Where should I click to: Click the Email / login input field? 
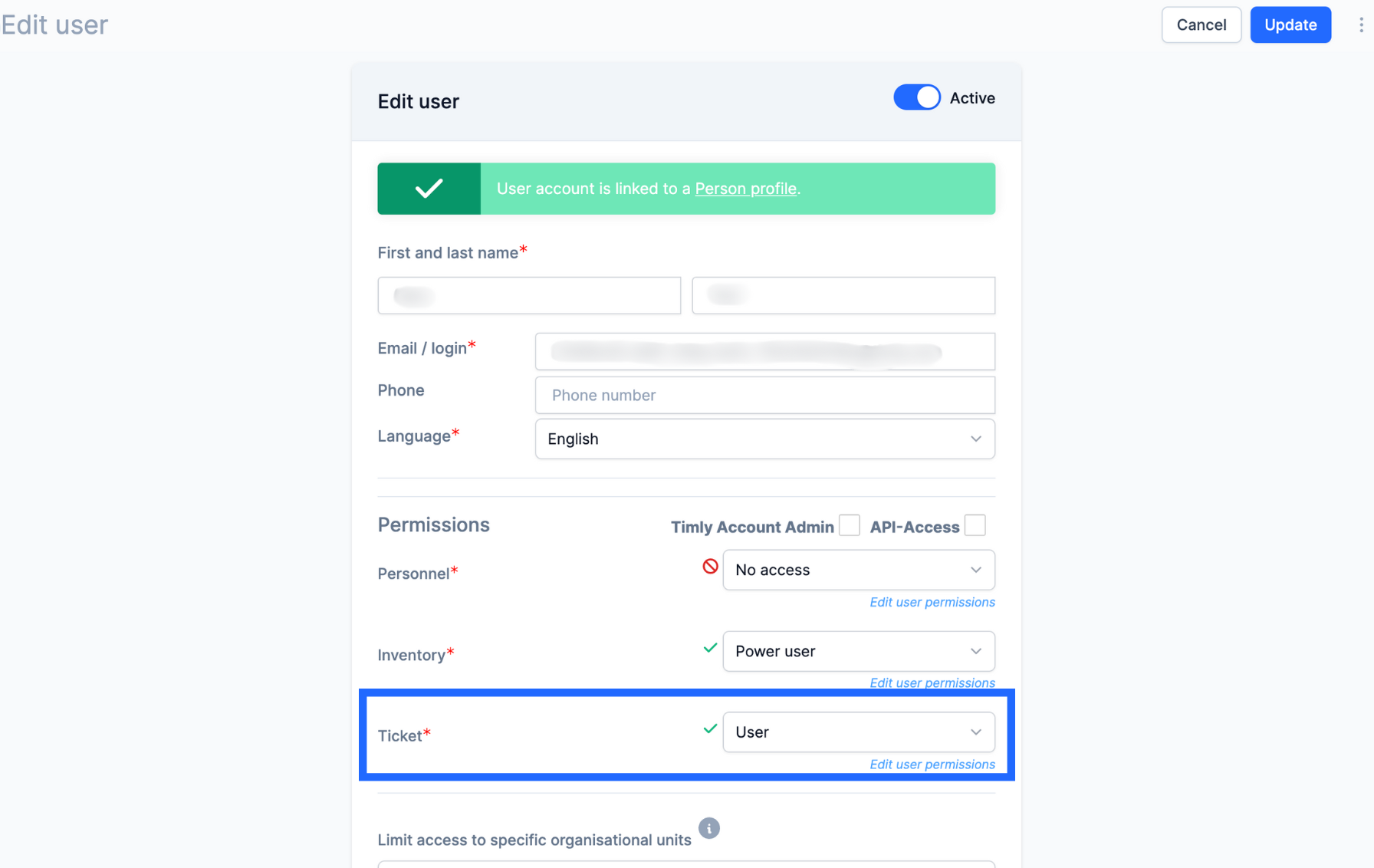(x=764, y=351)
